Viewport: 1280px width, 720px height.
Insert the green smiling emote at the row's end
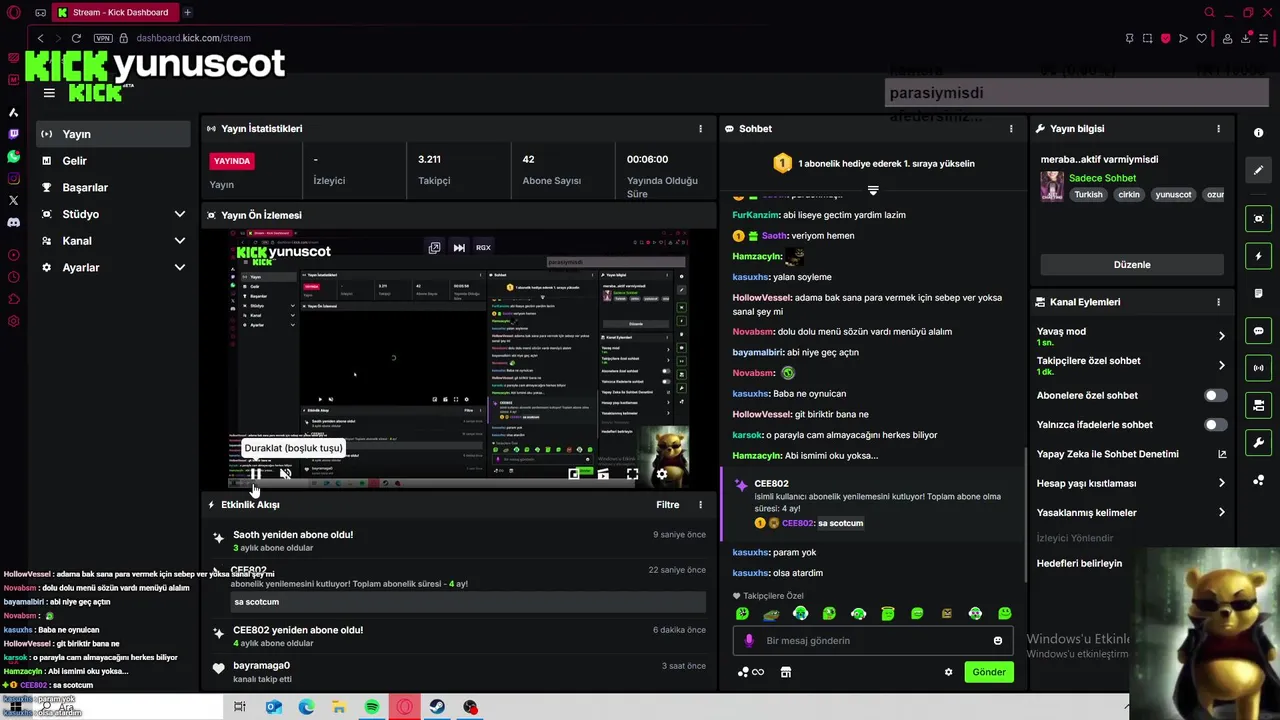(x=1004, y=614)
